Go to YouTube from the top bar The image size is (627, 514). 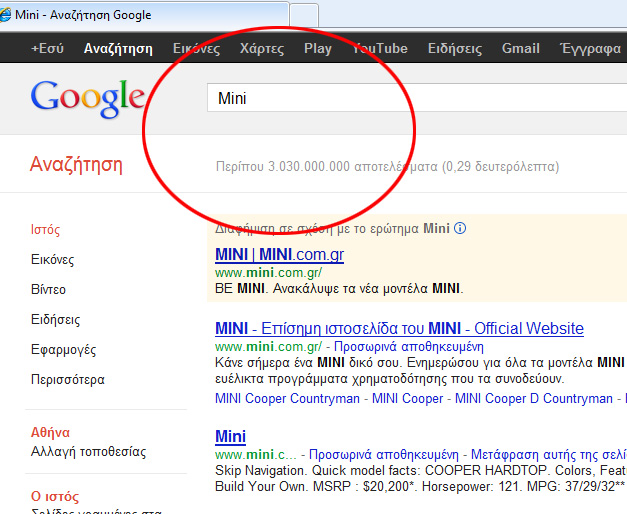pos(379,48)
